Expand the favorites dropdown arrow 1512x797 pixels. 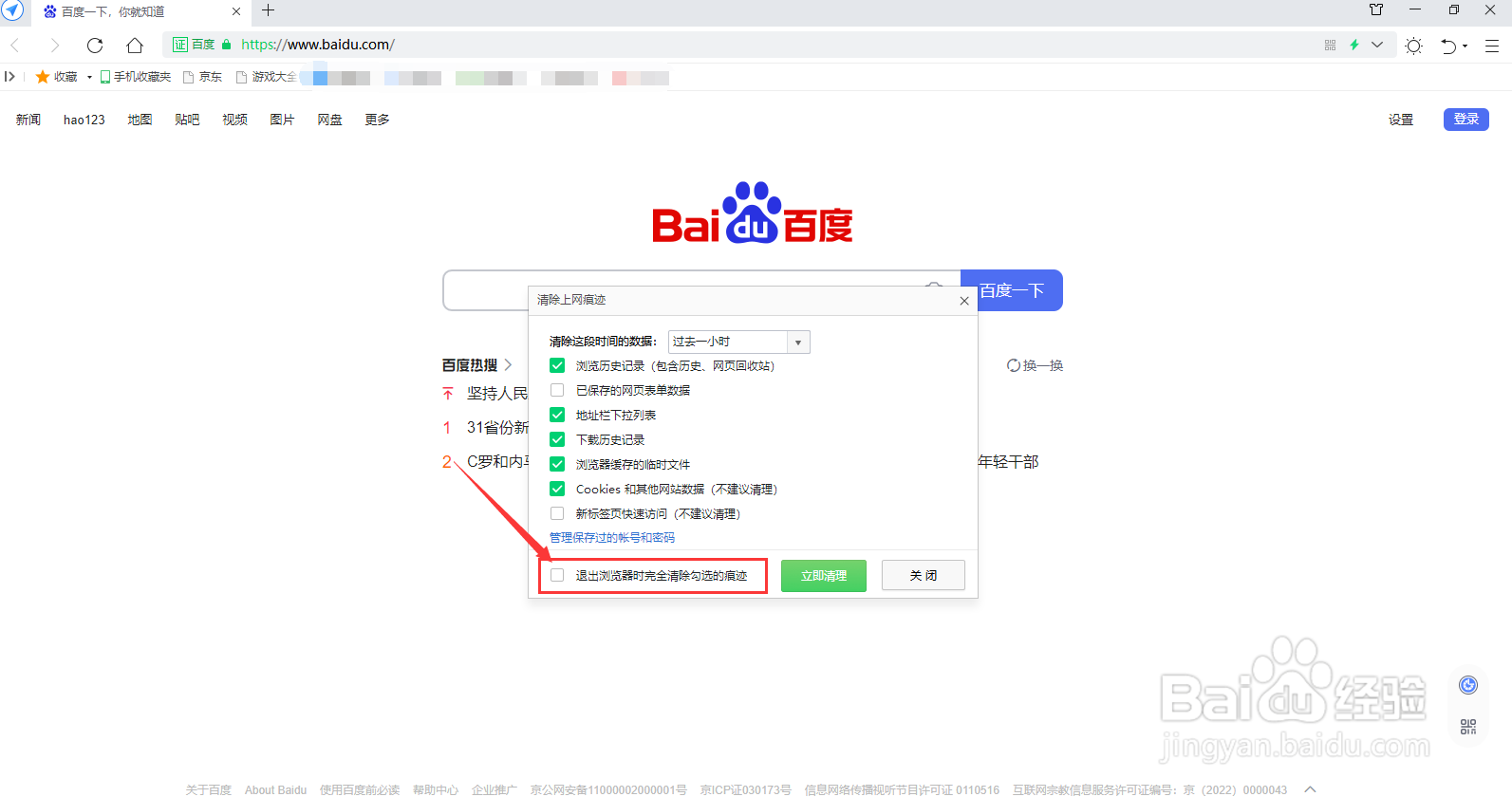[89, 77]
